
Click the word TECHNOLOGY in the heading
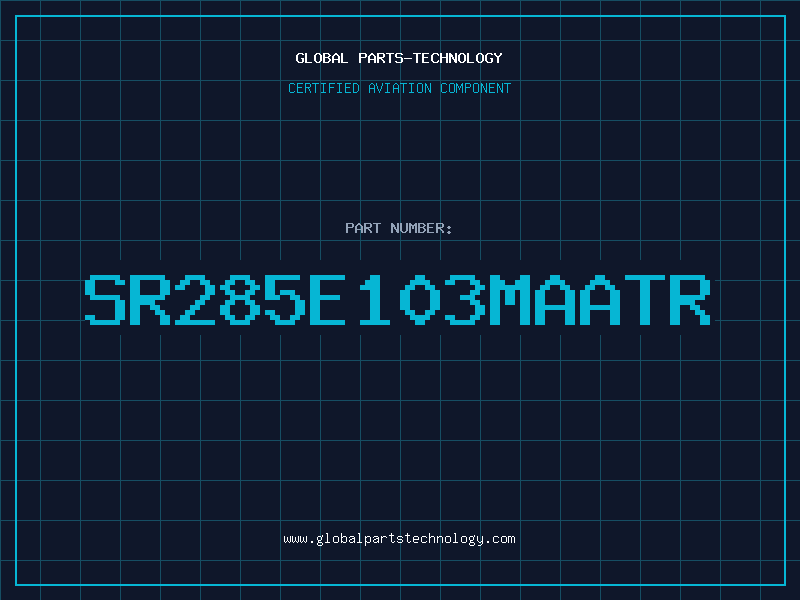pos(458,58)
